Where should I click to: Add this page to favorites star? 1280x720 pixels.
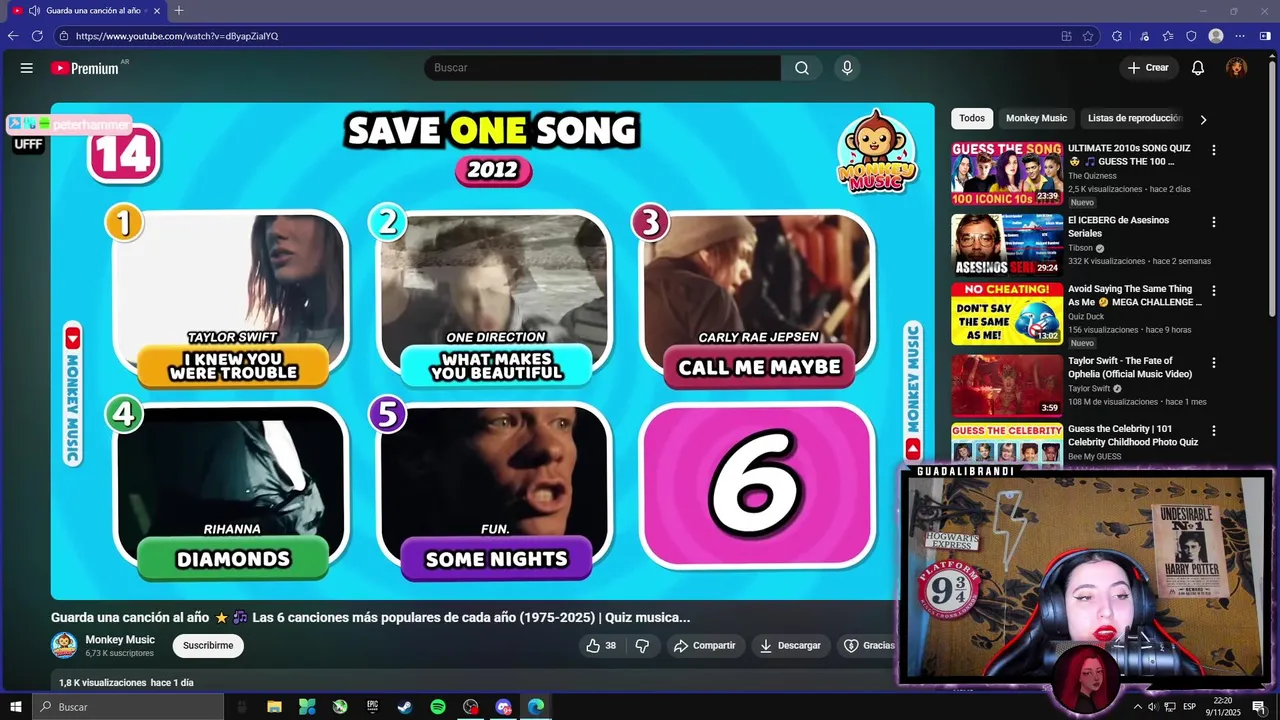[1088, 36]
